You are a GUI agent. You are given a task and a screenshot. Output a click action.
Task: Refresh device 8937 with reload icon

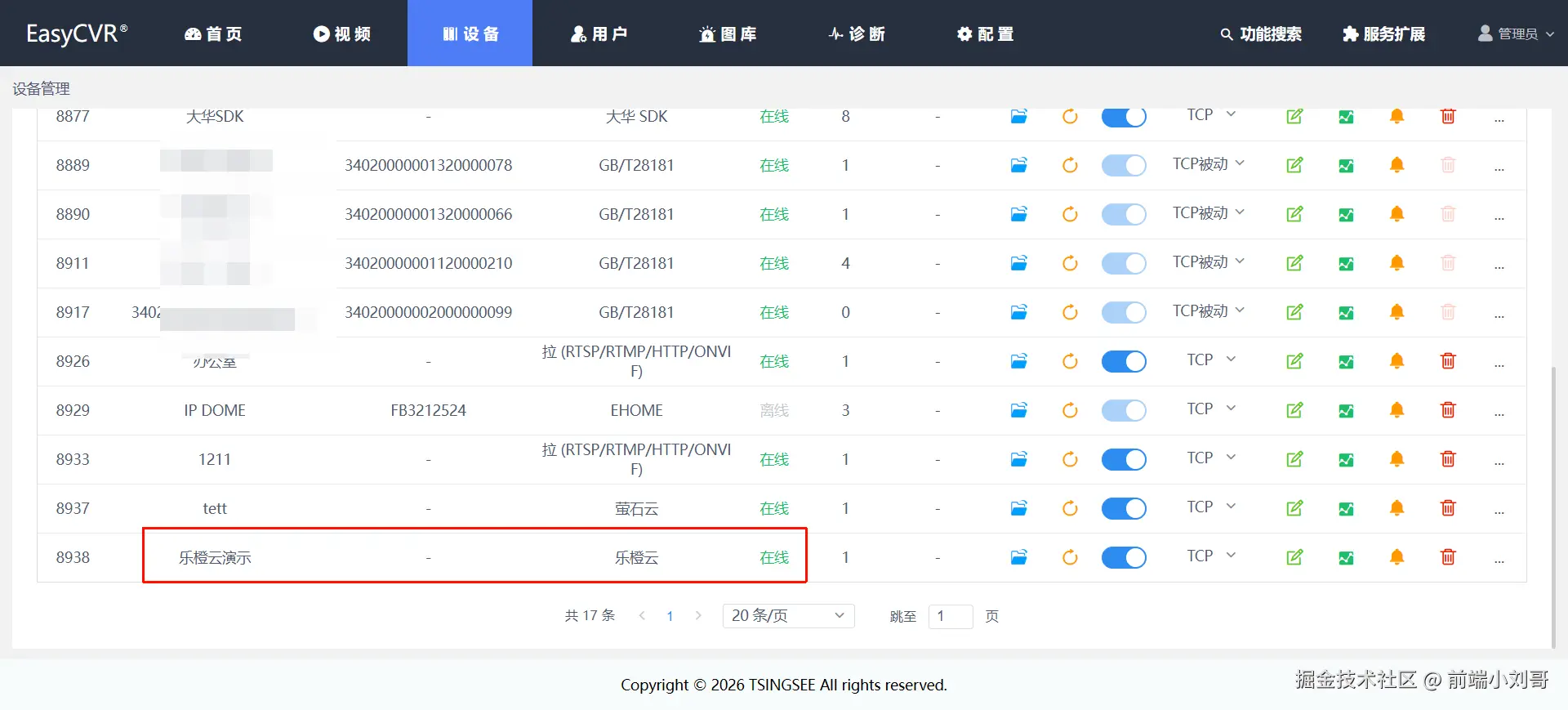click(1070, 508)
